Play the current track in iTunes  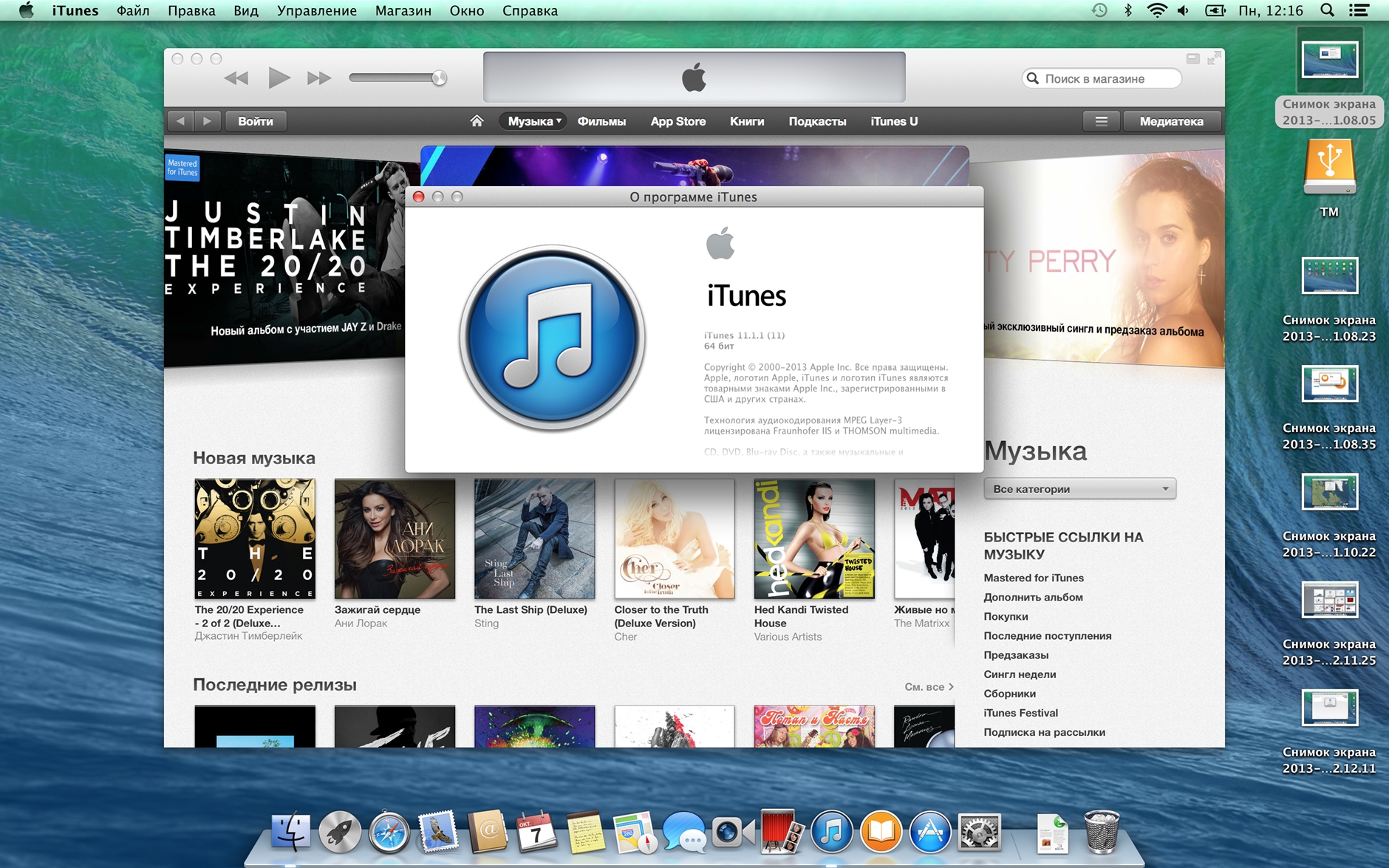point(279,78)
